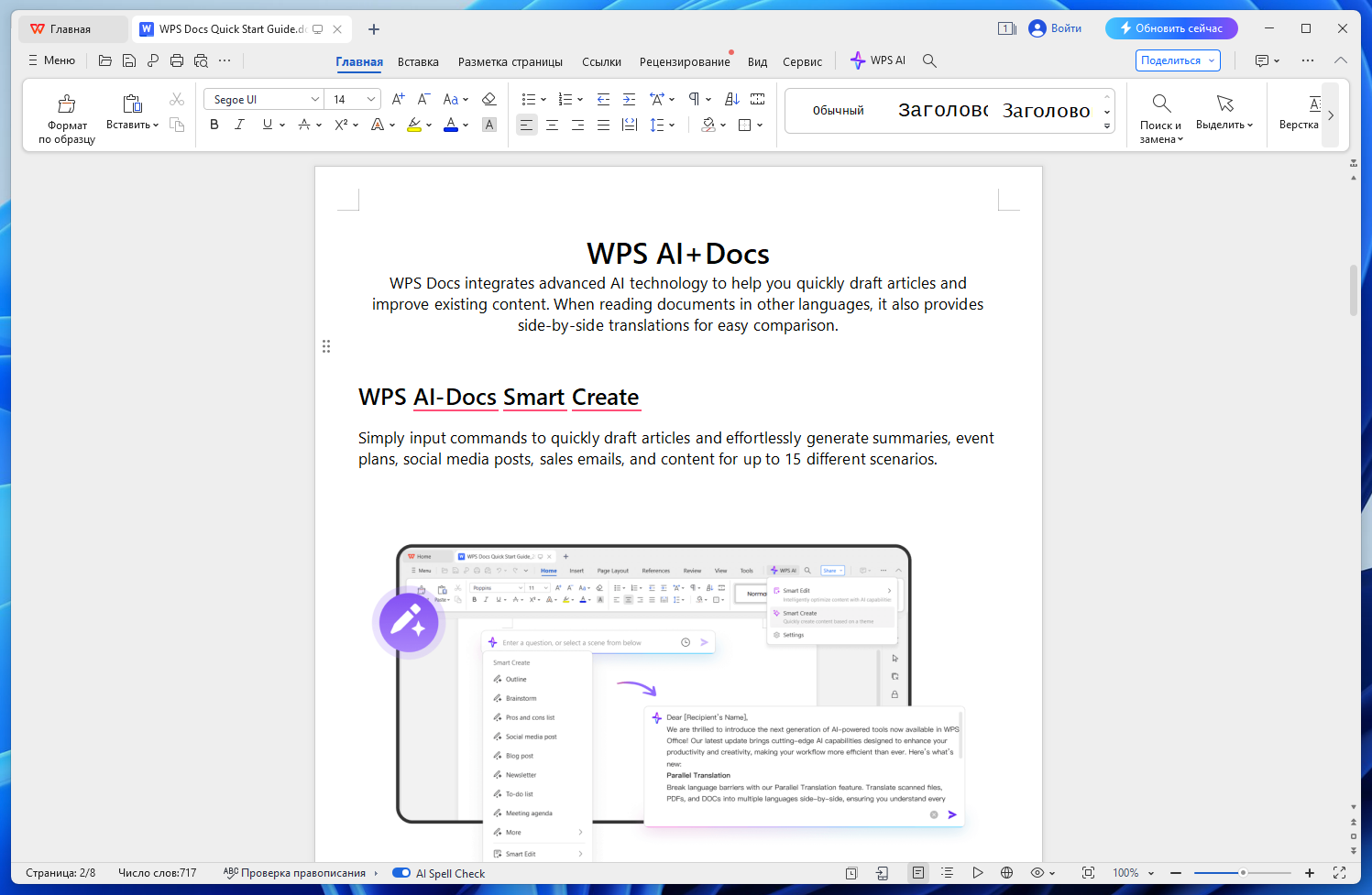Align text to the right

[577, 125]
